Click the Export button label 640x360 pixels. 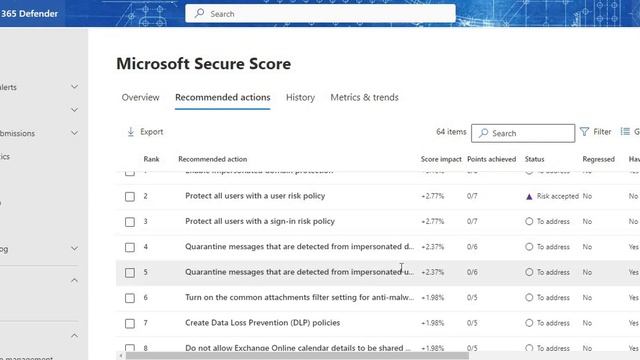click(x=151, y=132)
